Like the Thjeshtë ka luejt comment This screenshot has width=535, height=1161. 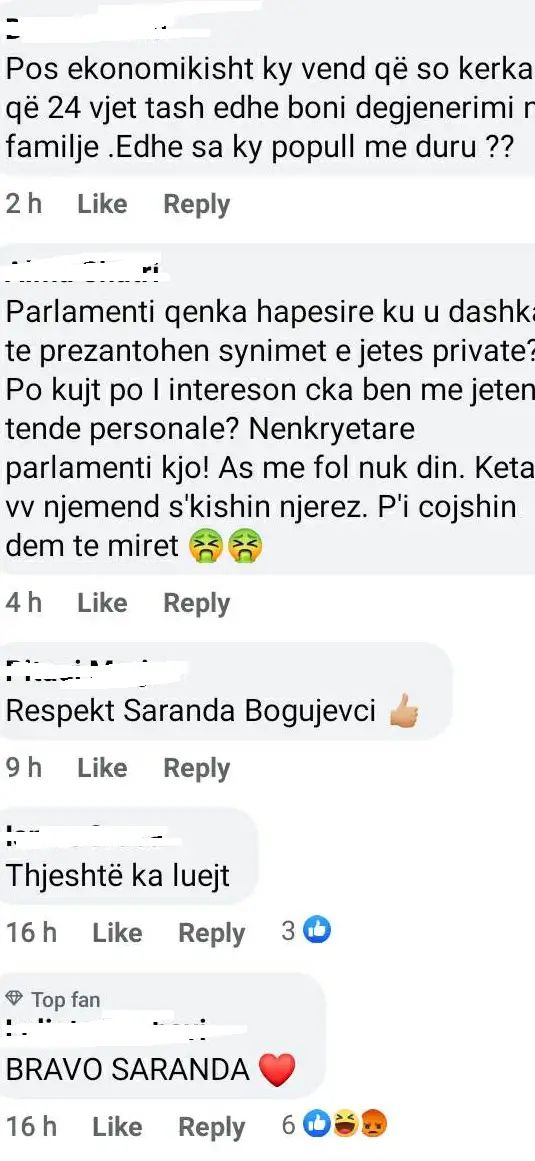click(x=117, y=932)
